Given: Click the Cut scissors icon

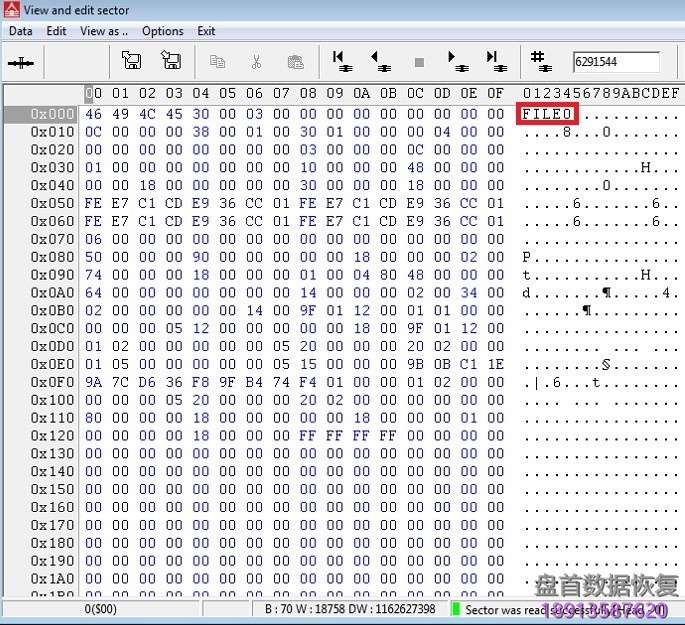Looking at the screenshot, I should point(256,62).
